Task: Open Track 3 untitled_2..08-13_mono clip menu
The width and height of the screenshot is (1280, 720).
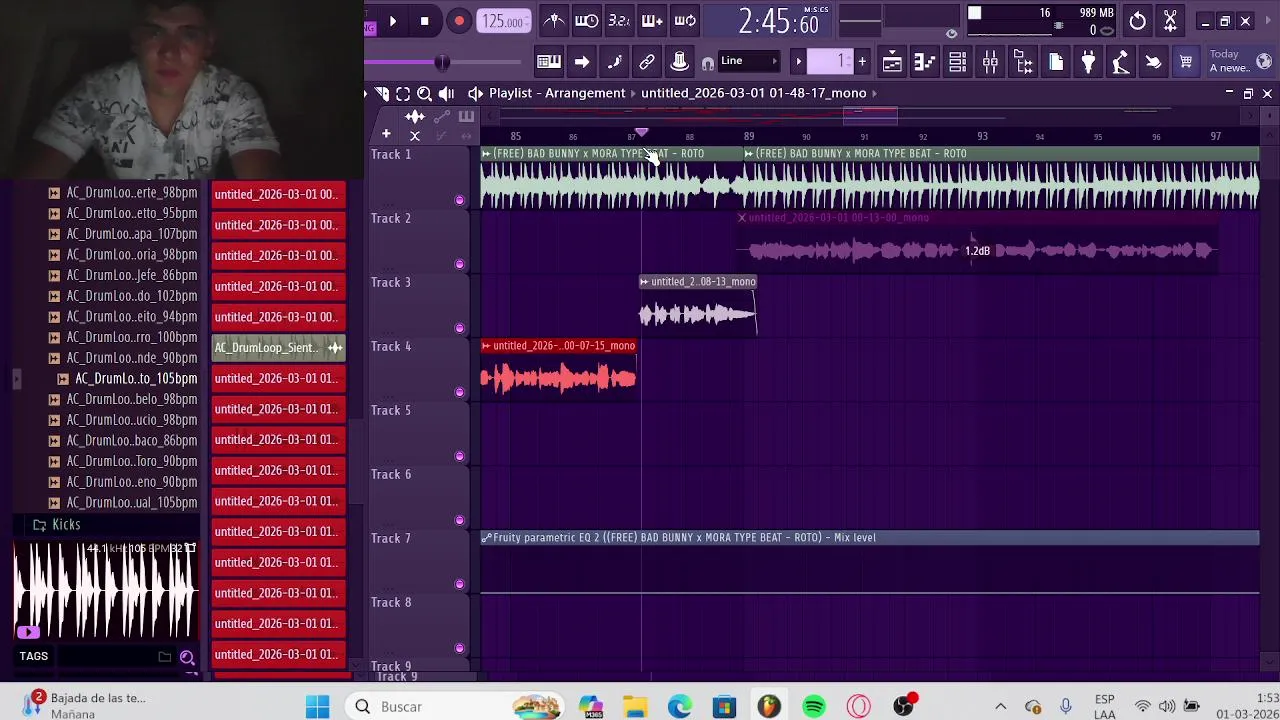Action: 645,282
